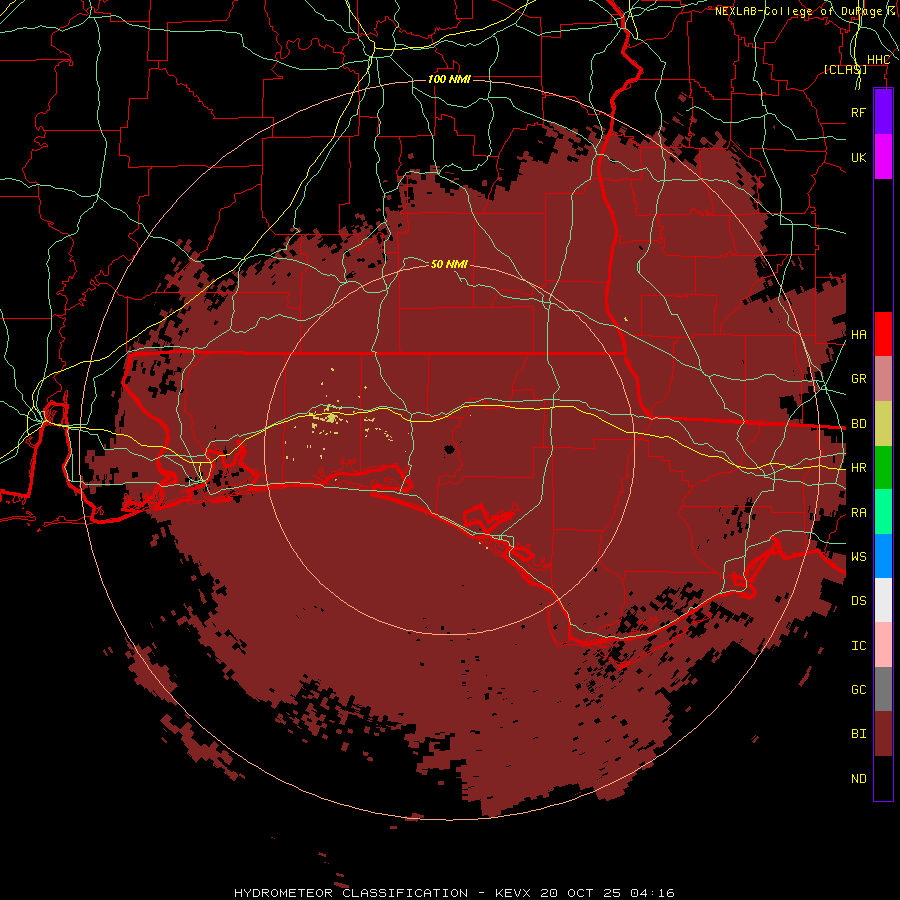The width and height of the screenshot is (900, 900).
Task: Click the BI legend label
Action: [858, 734]
